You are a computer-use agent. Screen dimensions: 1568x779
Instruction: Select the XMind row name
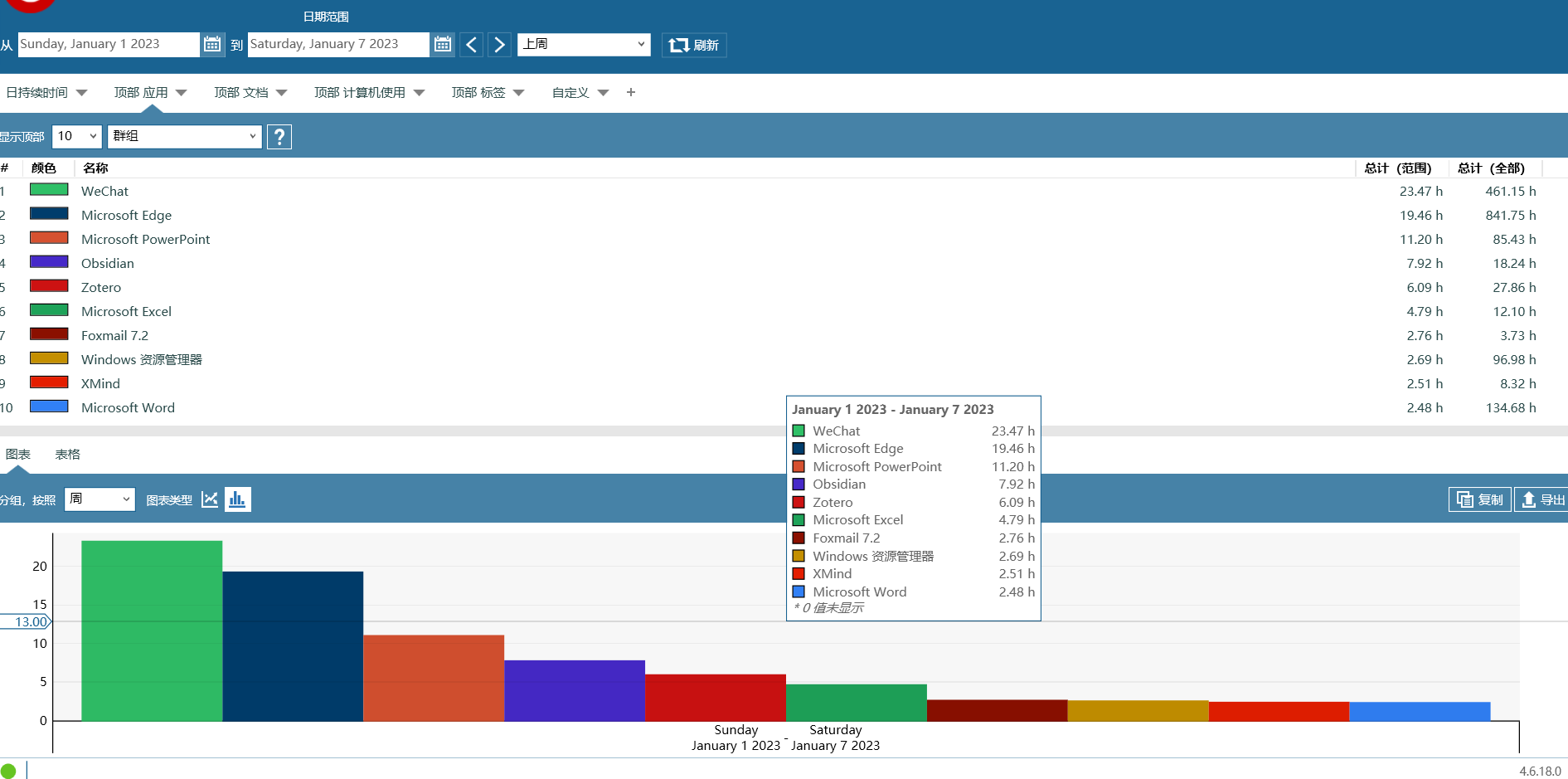[x=100, y=383]
